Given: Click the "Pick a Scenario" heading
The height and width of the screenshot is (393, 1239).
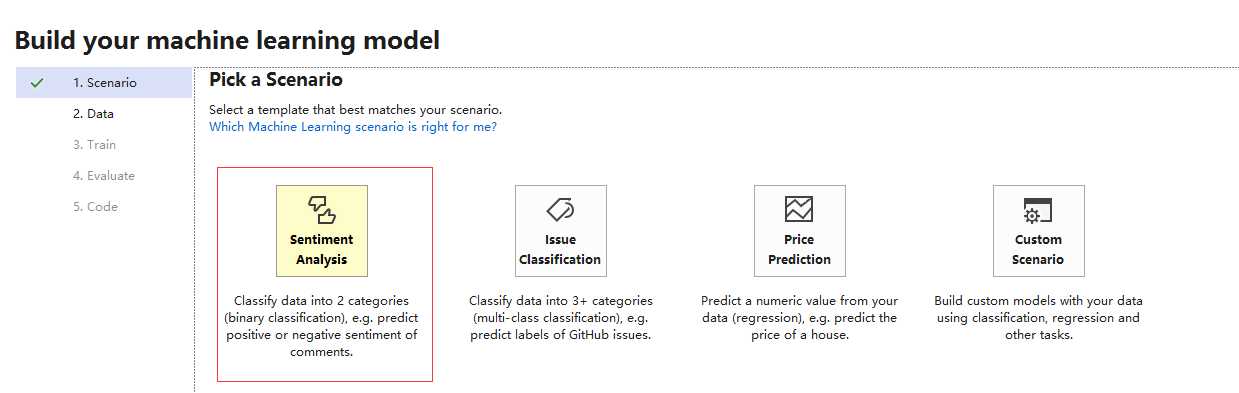Looking at the screenshot, I should (x=276, y=80).
